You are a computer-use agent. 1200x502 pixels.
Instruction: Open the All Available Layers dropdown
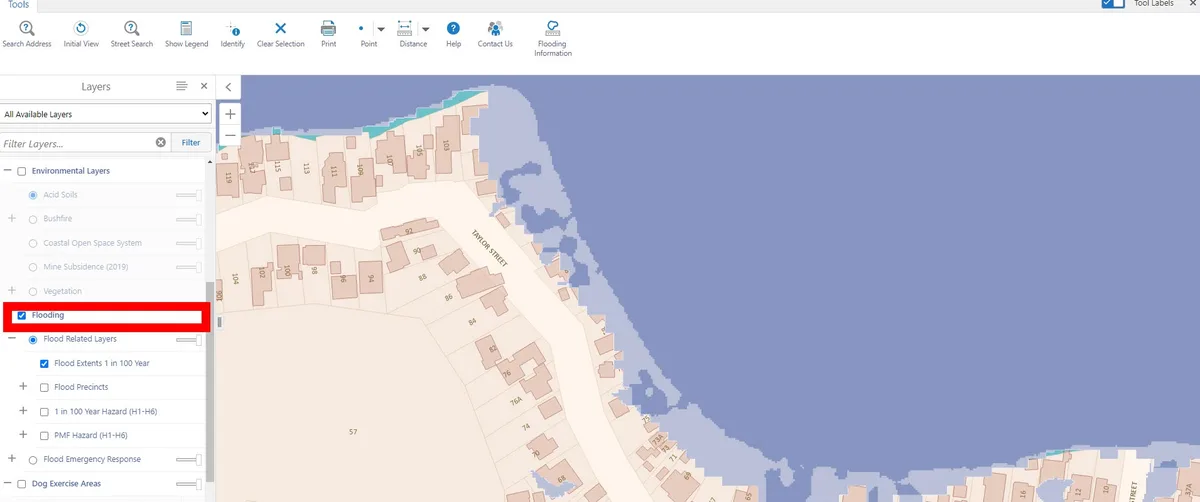106,114
